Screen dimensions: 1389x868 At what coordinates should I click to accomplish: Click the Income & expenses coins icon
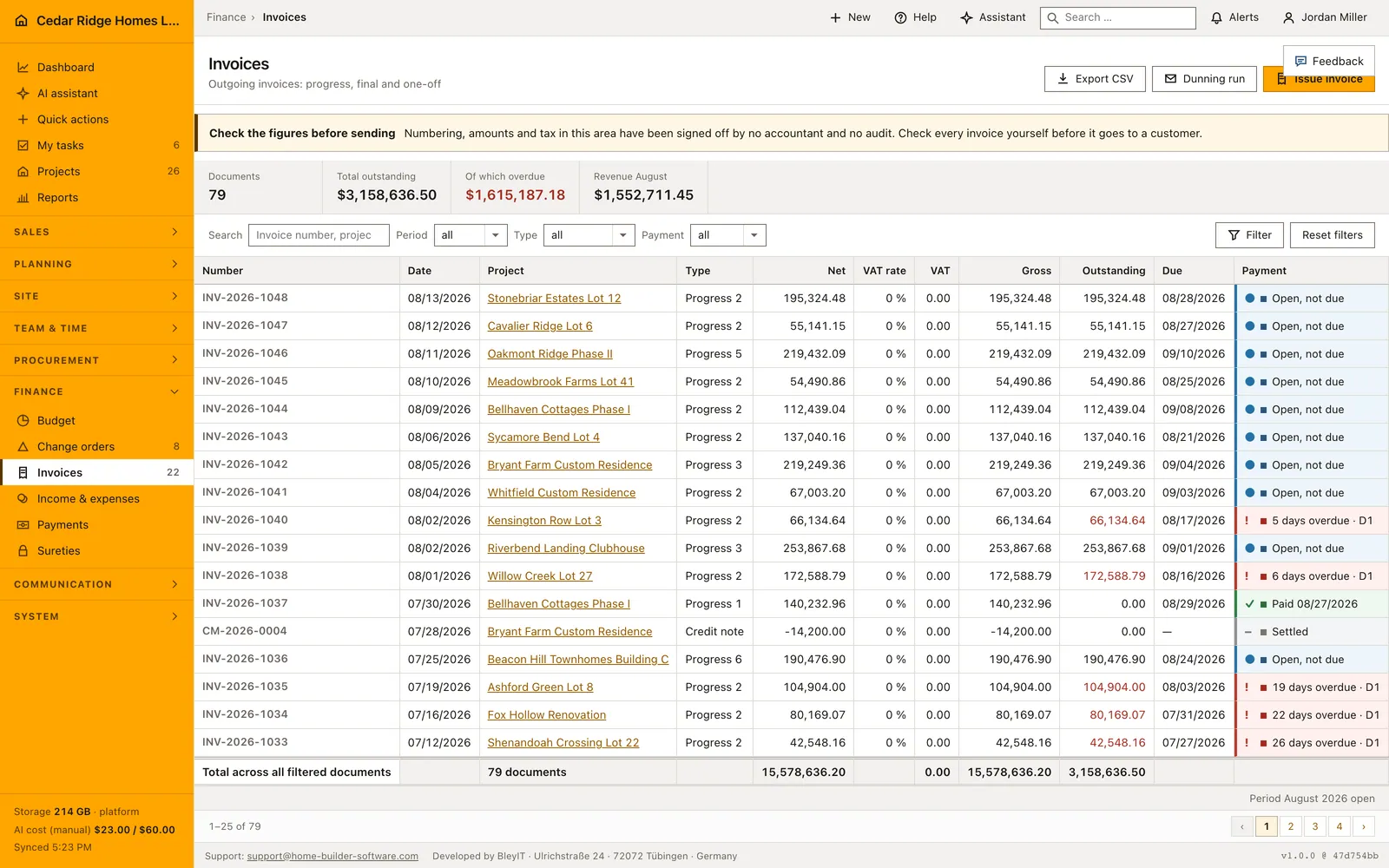click(x=23, y=498)
